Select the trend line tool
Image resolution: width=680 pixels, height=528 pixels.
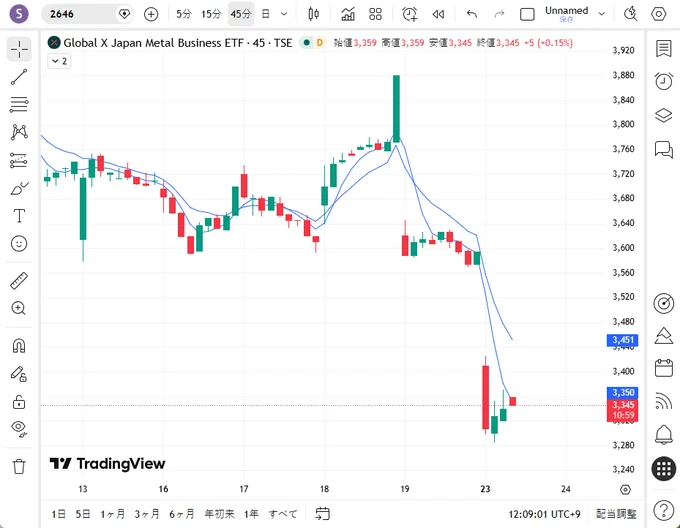pyautogui.click(x=19, y=77)
